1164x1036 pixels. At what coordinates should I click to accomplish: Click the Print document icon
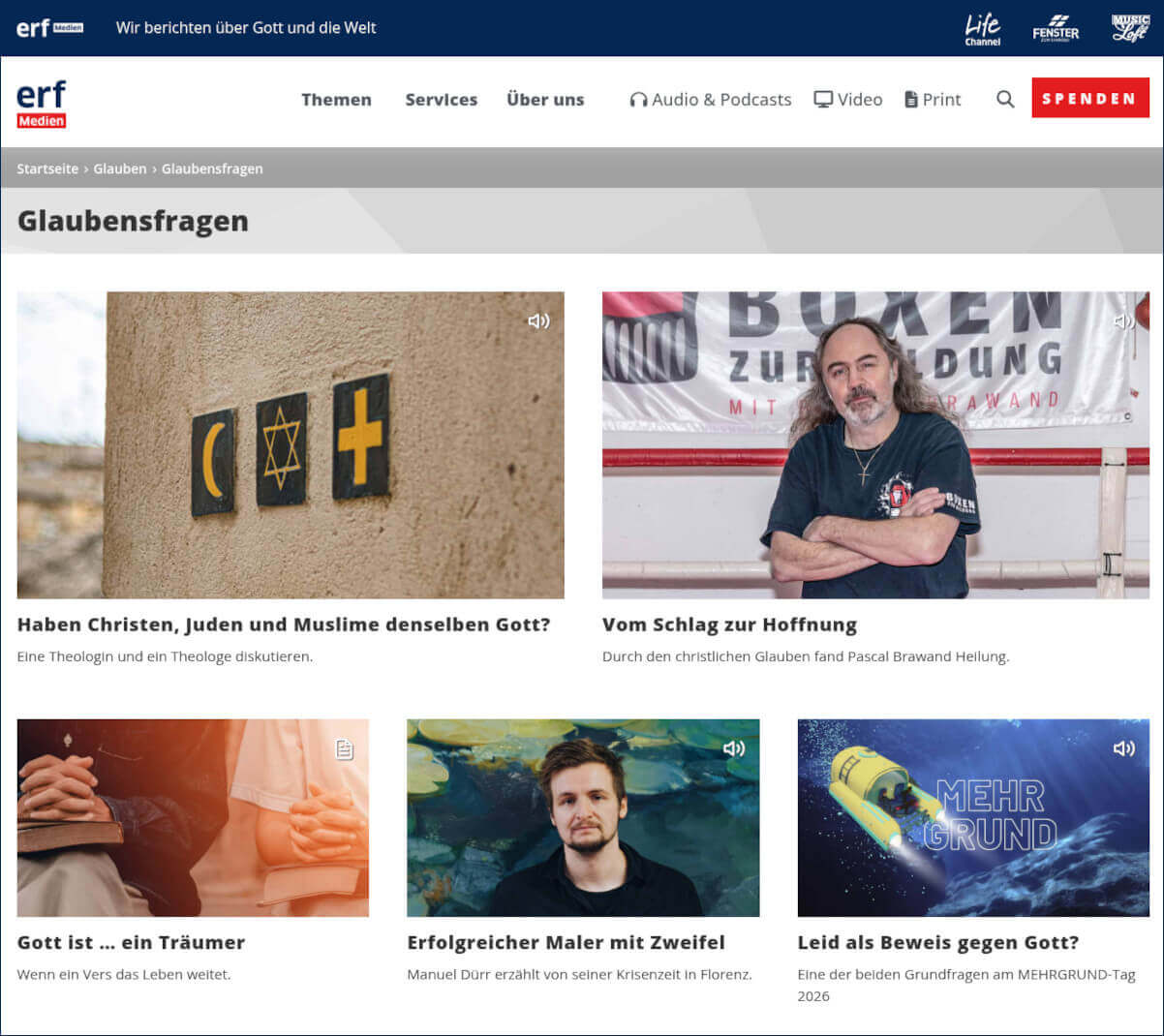point(910,99)
